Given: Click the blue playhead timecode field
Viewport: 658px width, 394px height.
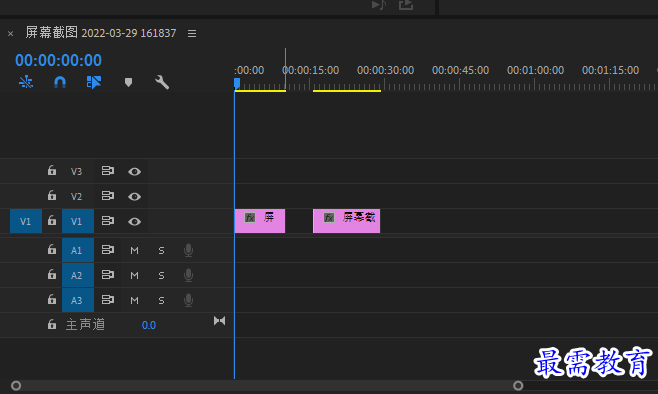Looking at the screenshot, I should tap(58, 60).
